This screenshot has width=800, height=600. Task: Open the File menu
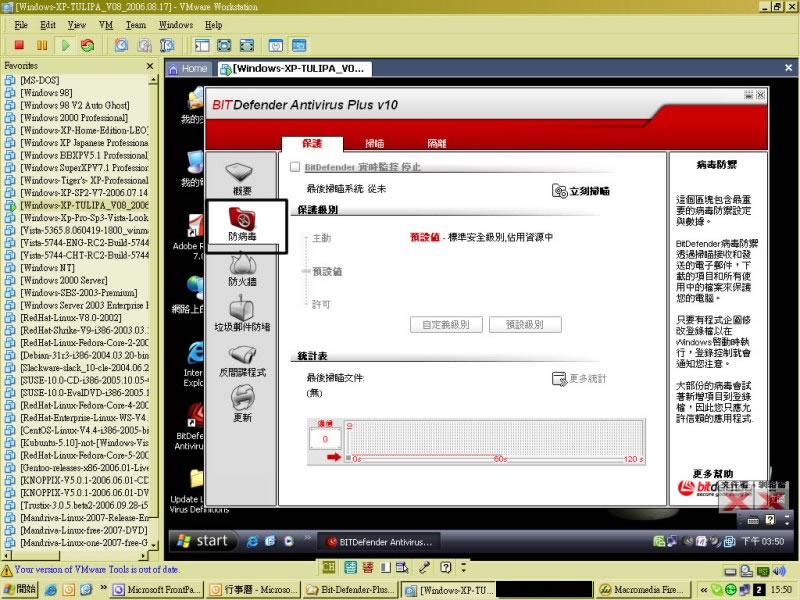(x=21, y=24)
